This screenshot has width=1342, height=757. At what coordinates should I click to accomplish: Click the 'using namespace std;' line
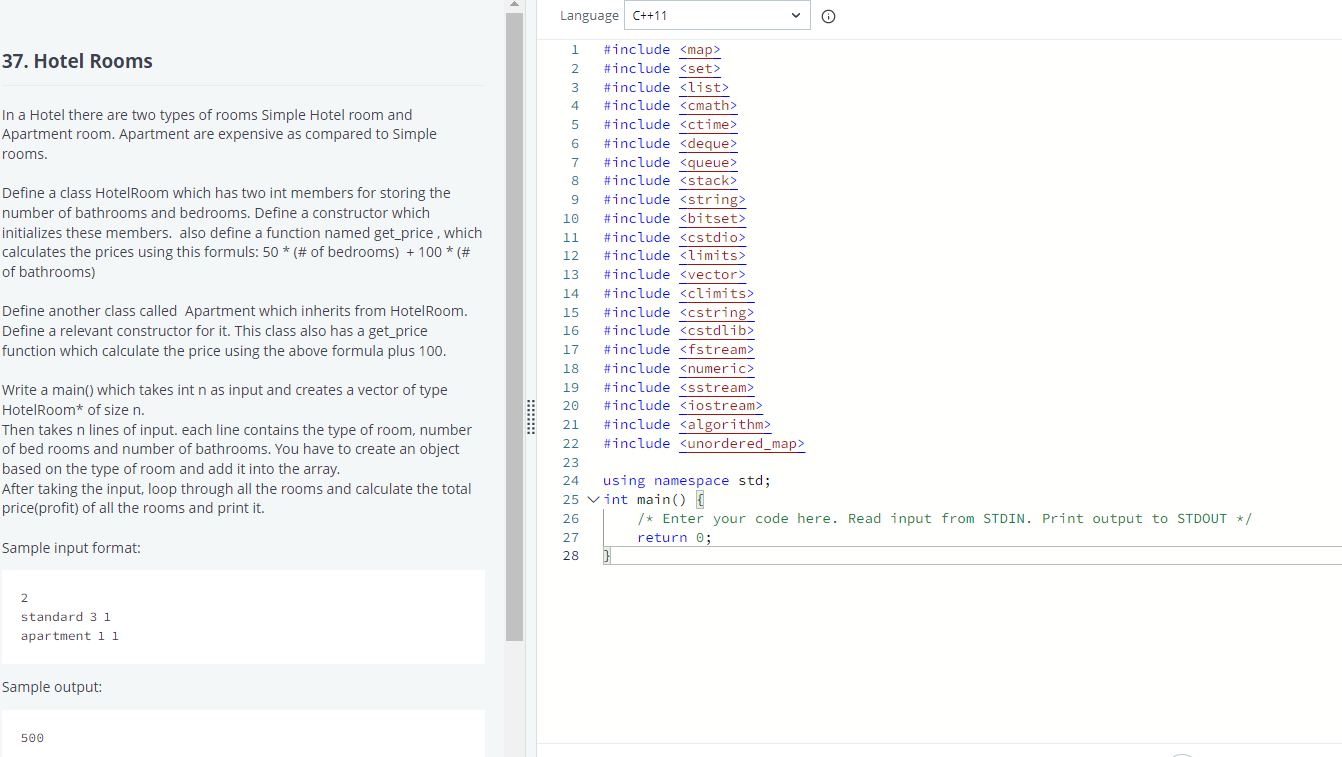pyautogui.click(x=687, y=481)
